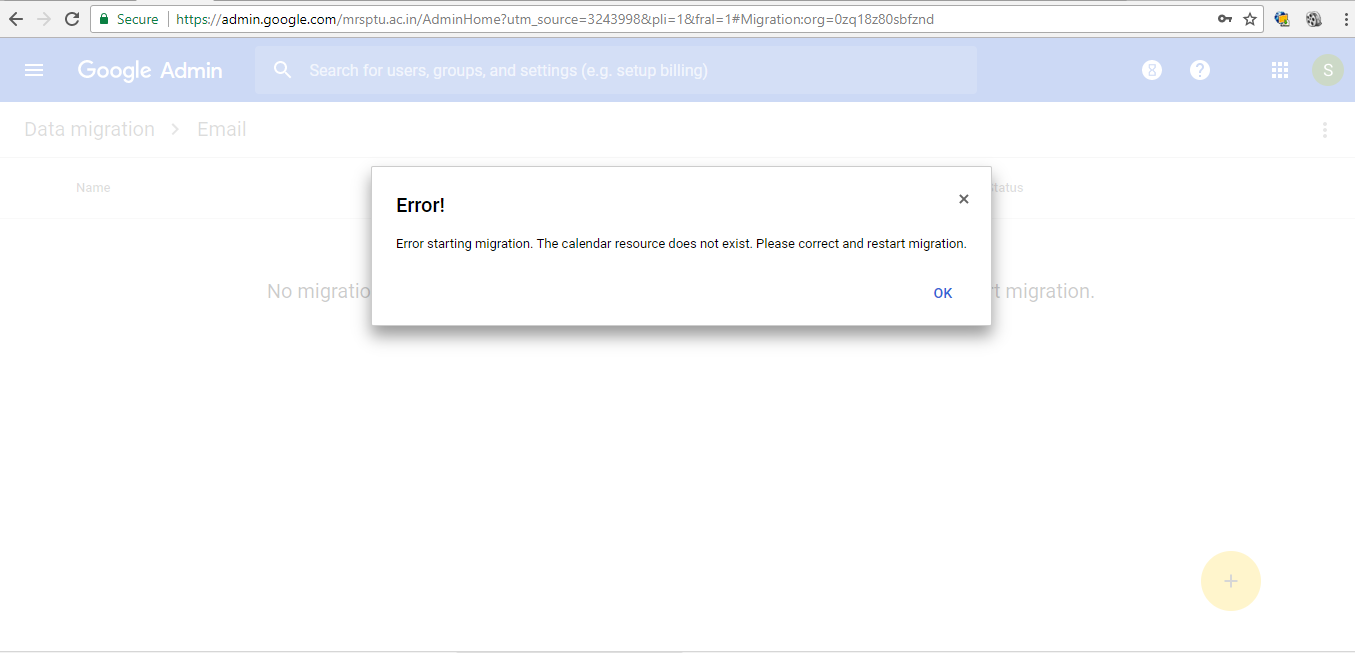Go forward in the browser
The width and height of the screenshot is (1355, 653).
point(43,19)
